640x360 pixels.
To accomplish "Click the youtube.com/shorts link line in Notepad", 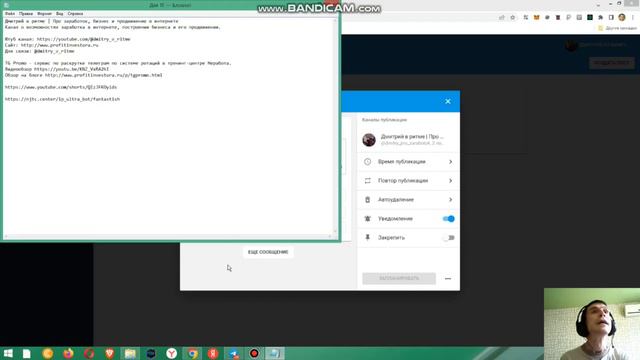I will [x=61, y=87].
